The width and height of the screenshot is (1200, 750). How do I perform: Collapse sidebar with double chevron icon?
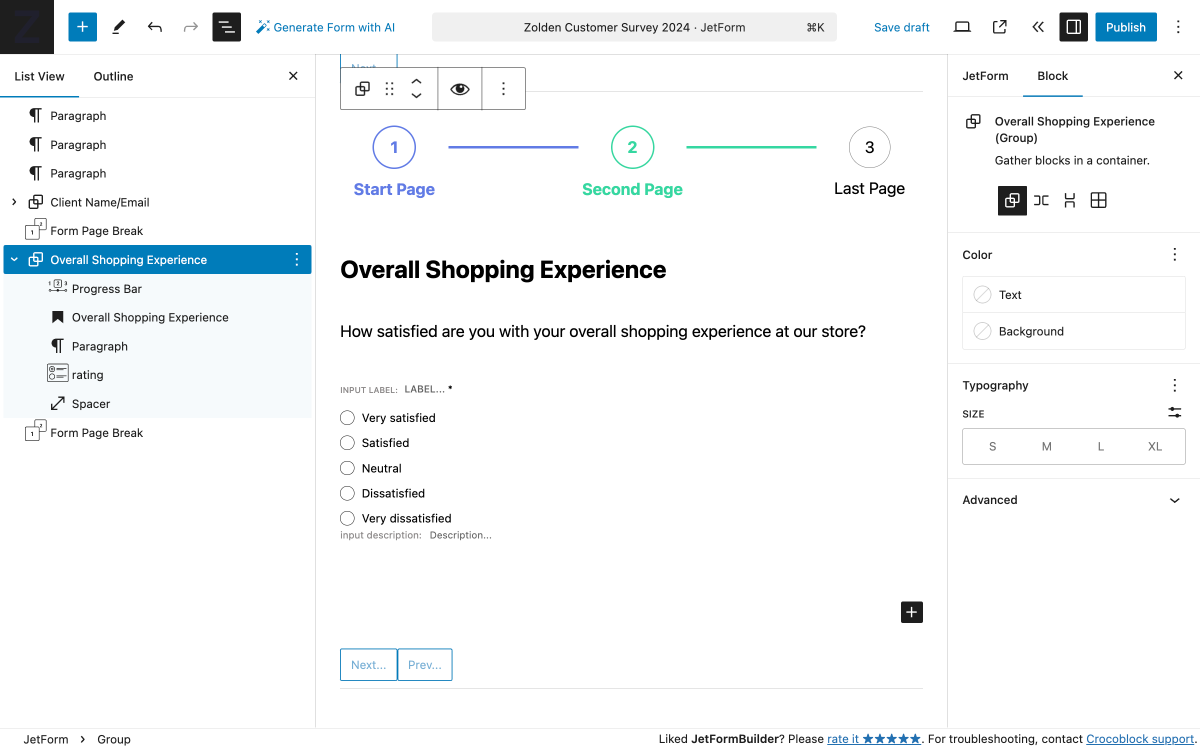click(x=1037, y=27)
